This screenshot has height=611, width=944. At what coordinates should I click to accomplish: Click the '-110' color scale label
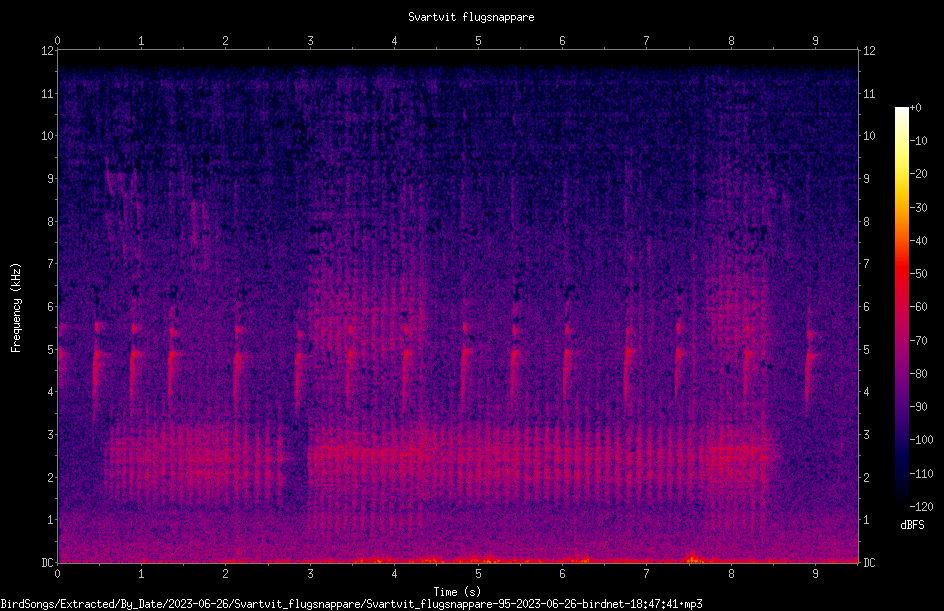tap(921, 474)
